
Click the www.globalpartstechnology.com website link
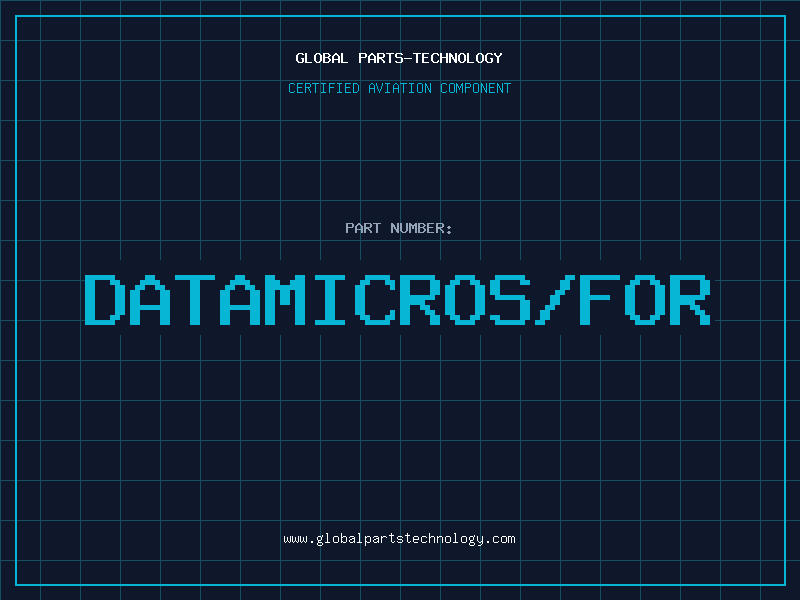(x=399, y=539)
